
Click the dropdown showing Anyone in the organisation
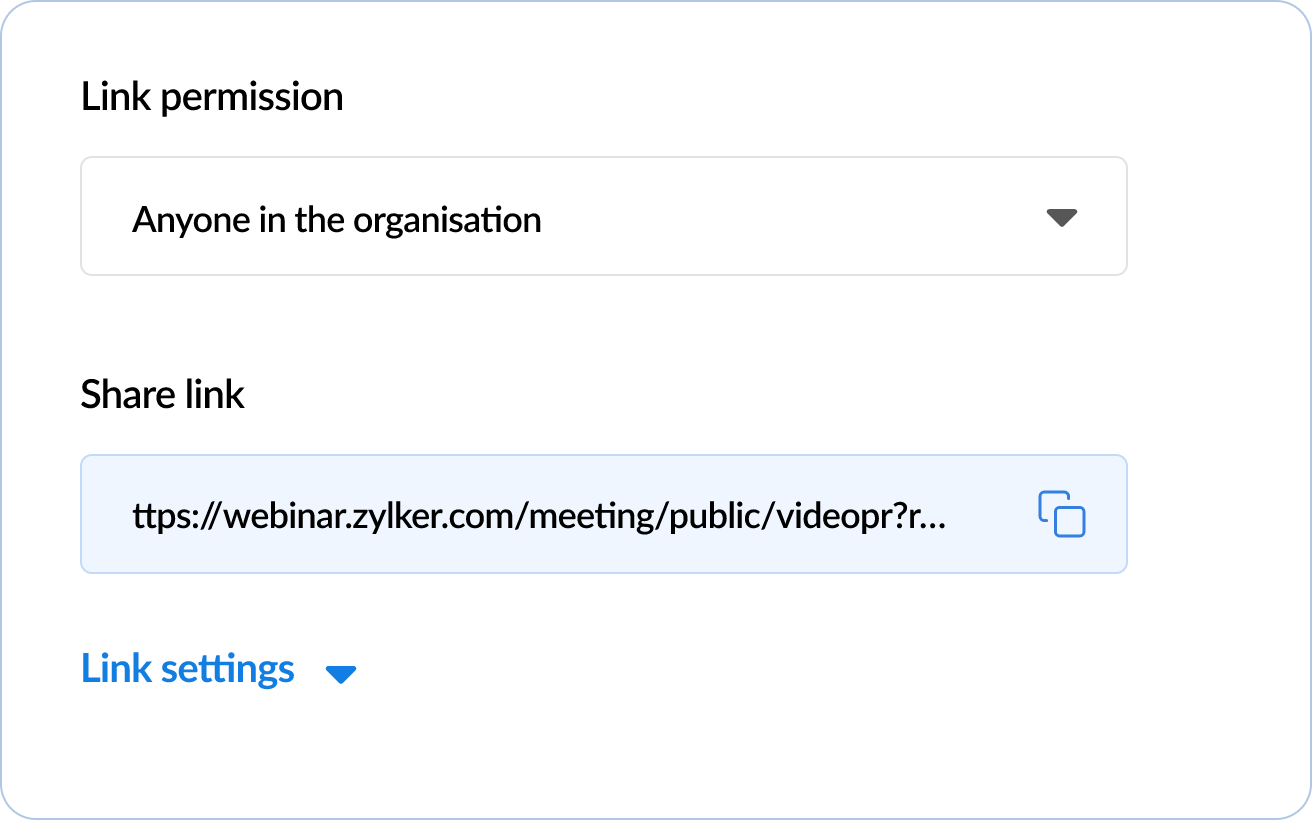(x=603, y=216)
